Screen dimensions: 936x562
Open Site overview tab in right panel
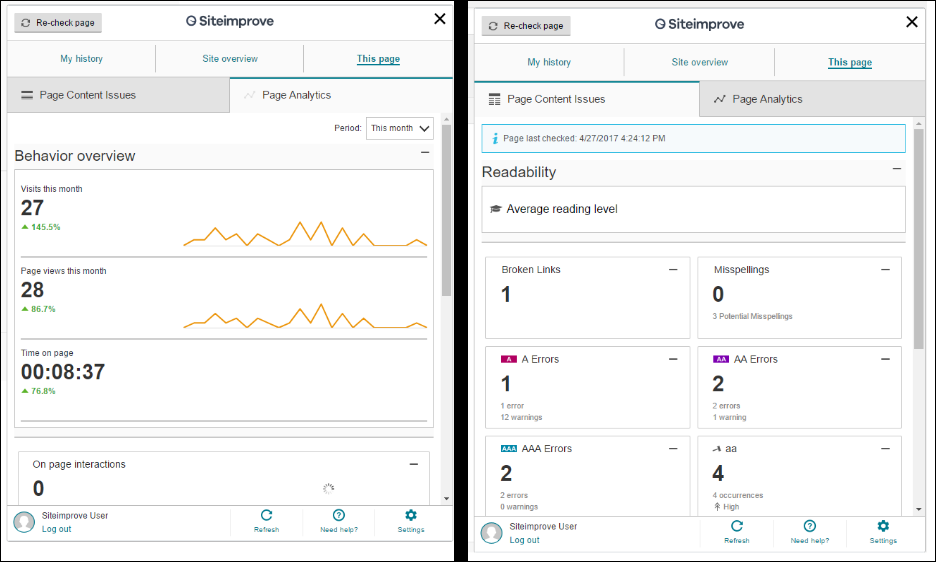(700, 62)
